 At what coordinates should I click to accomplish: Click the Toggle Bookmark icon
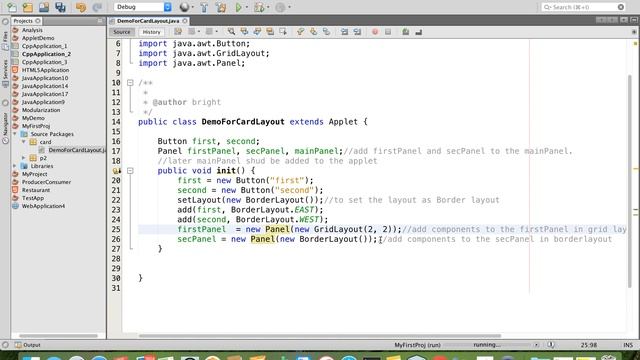327,31
